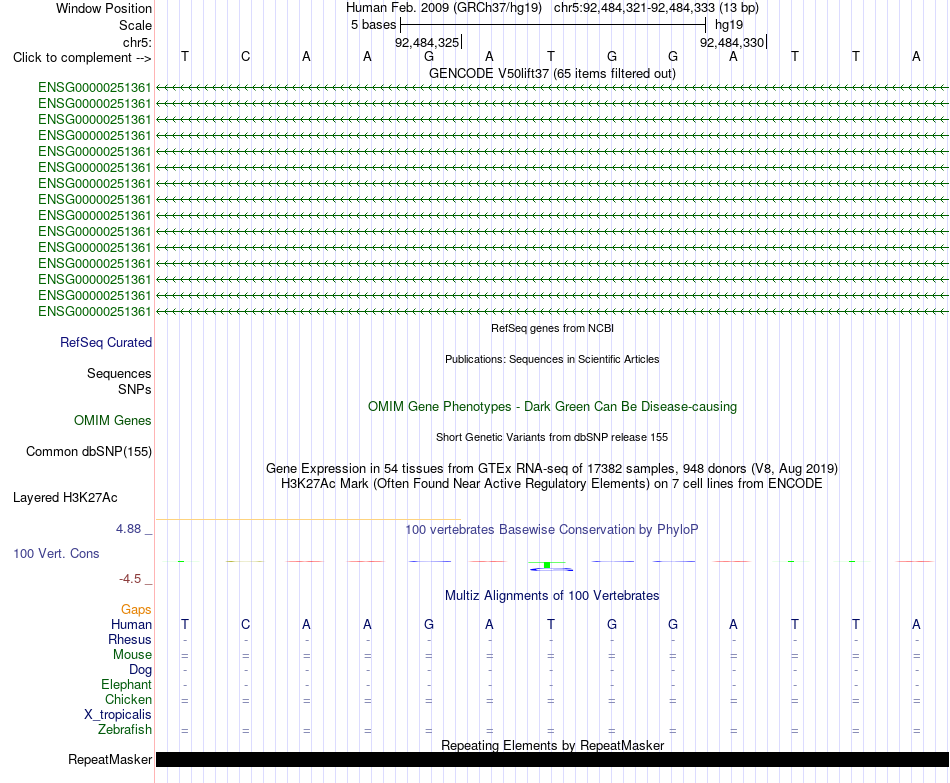Click the 'Human Feb. 2009 (GRCh37/hg19)' assembly text
Screen dimensions: 950x783
[x=443, y=8]
